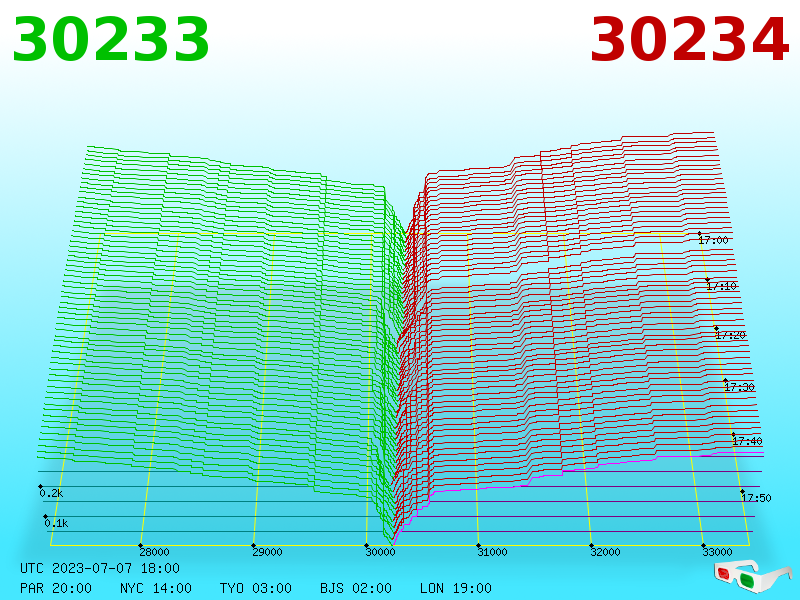Click the BJS 02:00 time

(356, 588)
